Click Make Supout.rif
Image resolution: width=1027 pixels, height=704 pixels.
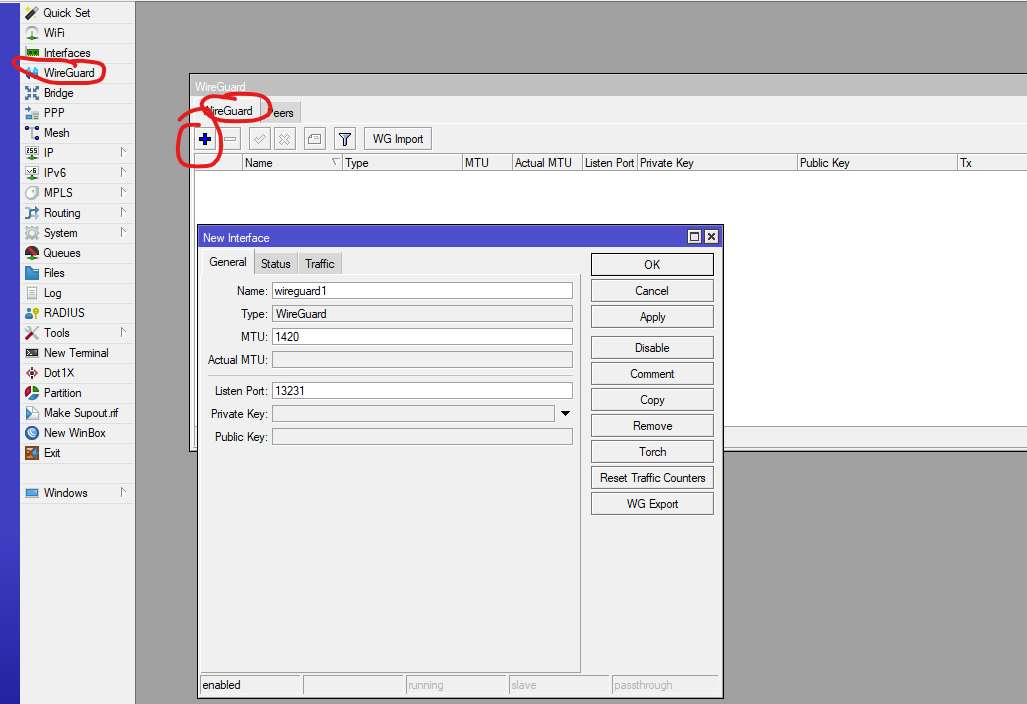[x=77, y=413]
